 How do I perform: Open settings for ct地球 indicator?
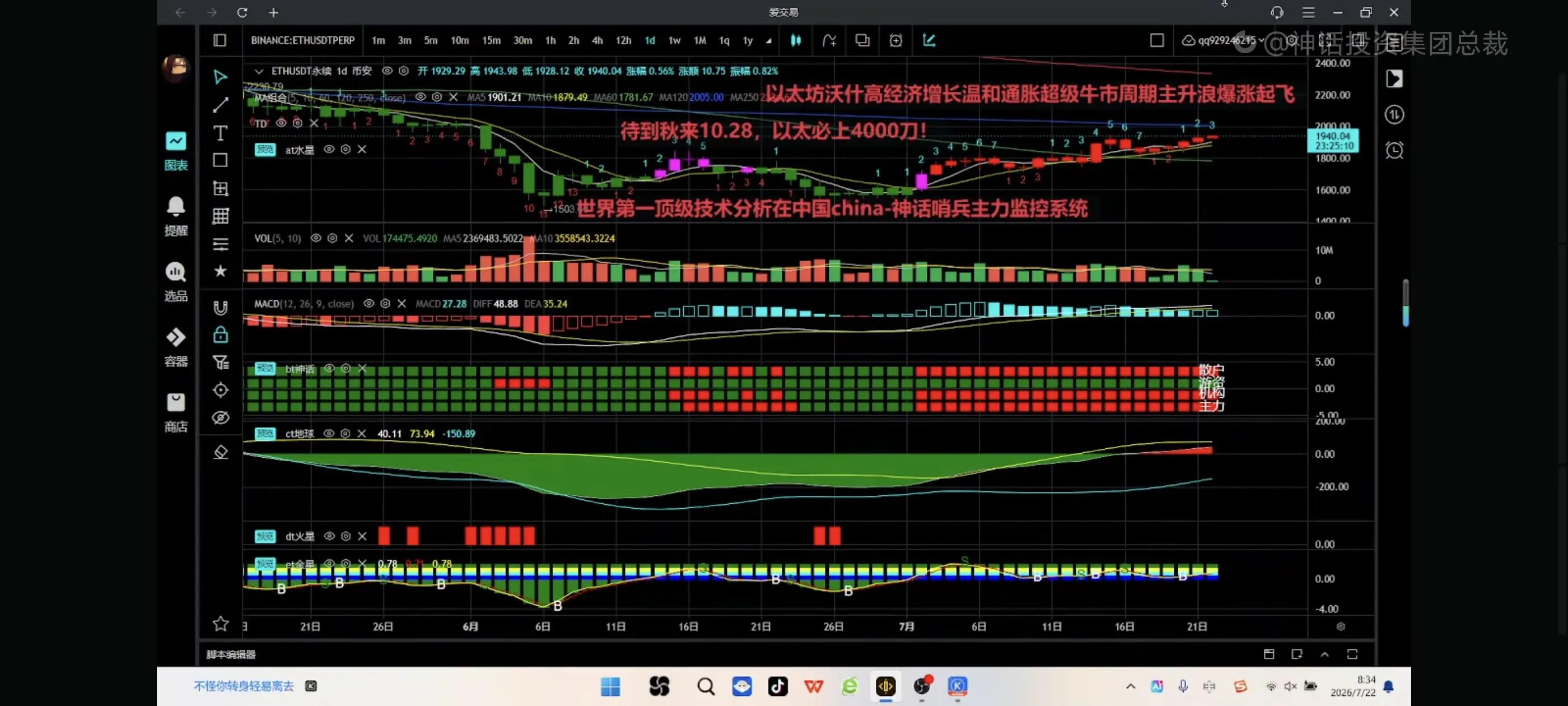[345, 434]
